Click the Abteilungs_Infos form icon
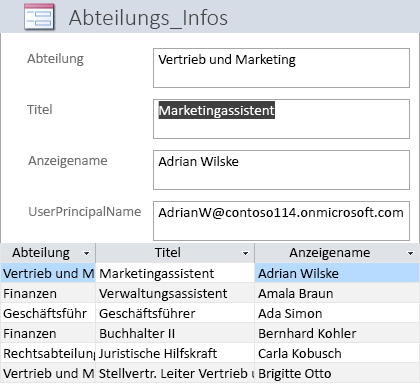The width and height of the screenshot is (420, 384). 39,17
